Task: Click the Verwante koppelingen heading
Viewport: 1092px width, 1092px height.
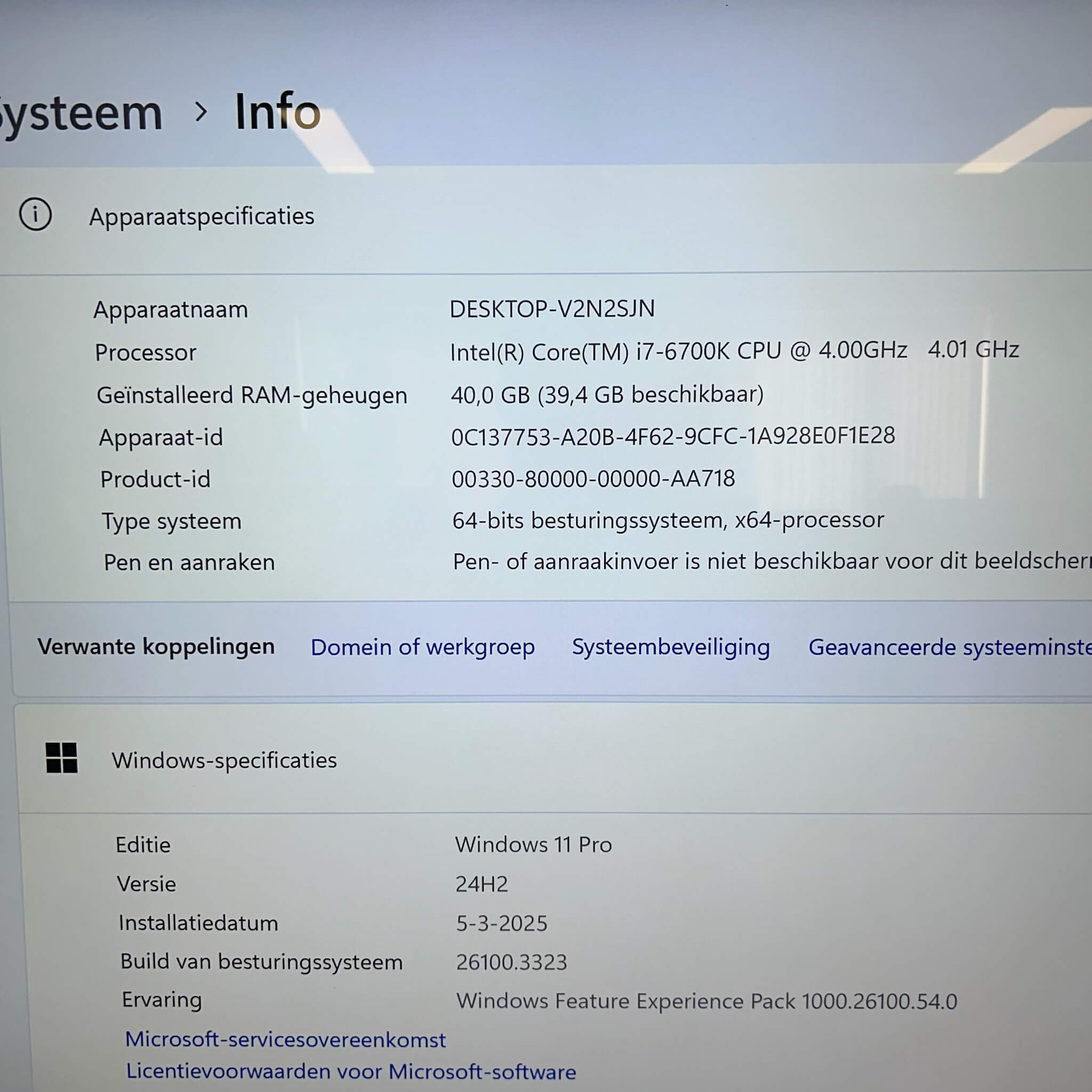Action: tap(156, 647)
